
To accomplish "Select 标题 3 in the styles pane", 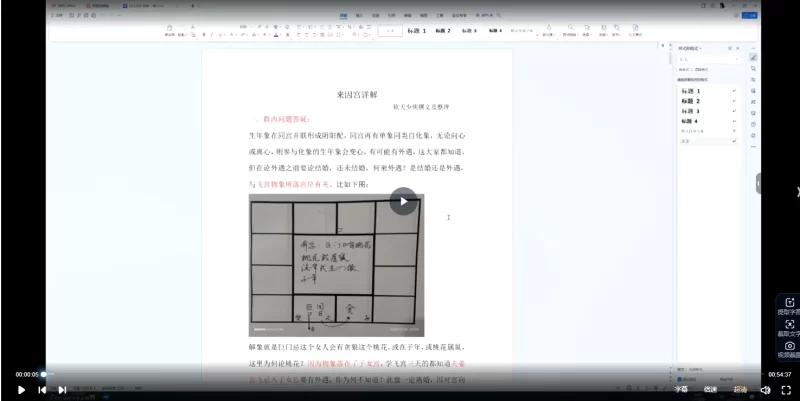I will (x=691, y=111).
